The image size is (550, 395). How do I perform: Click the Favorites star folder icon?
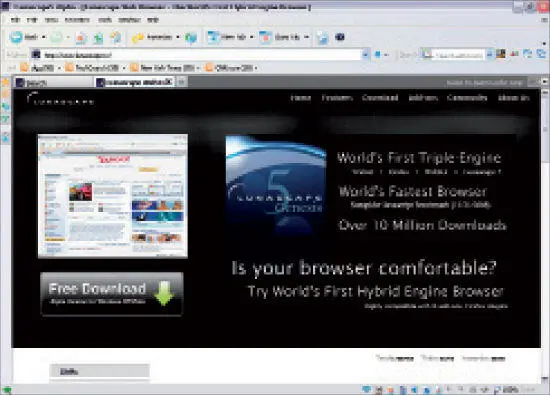[138, 37]
